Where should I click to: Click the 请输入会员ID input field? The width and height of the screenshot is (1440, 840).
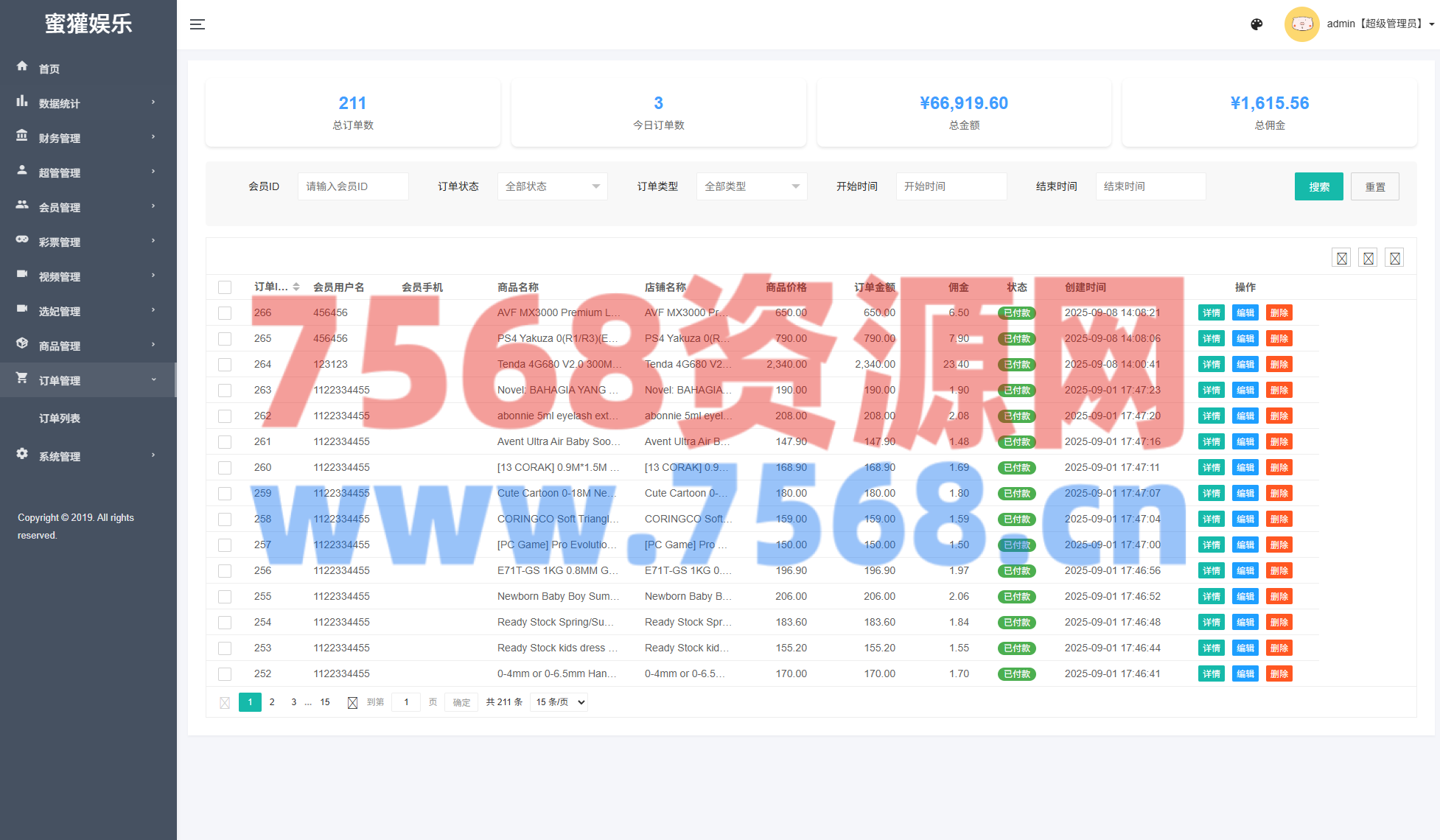click(353, 186)
